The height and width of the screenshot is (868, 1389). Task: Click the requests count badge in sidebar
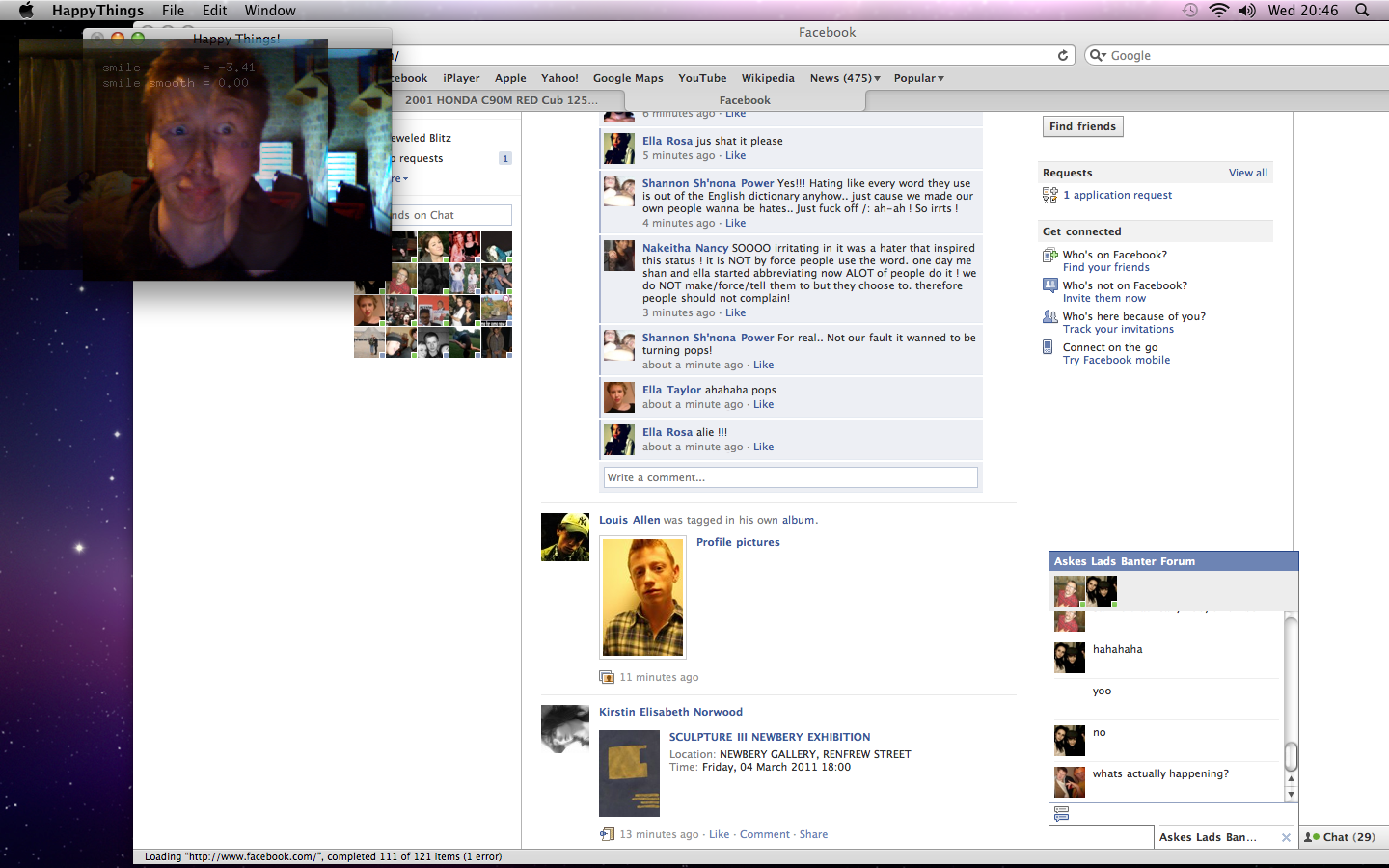click(504, 158)
